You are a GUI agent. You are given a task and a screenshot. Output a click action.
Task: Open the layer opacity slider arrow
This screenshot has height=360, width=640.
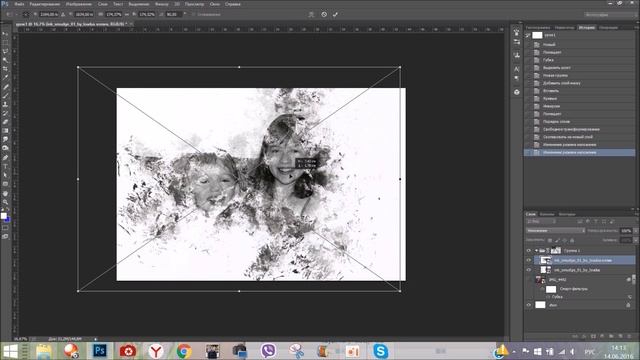point(636,231)
